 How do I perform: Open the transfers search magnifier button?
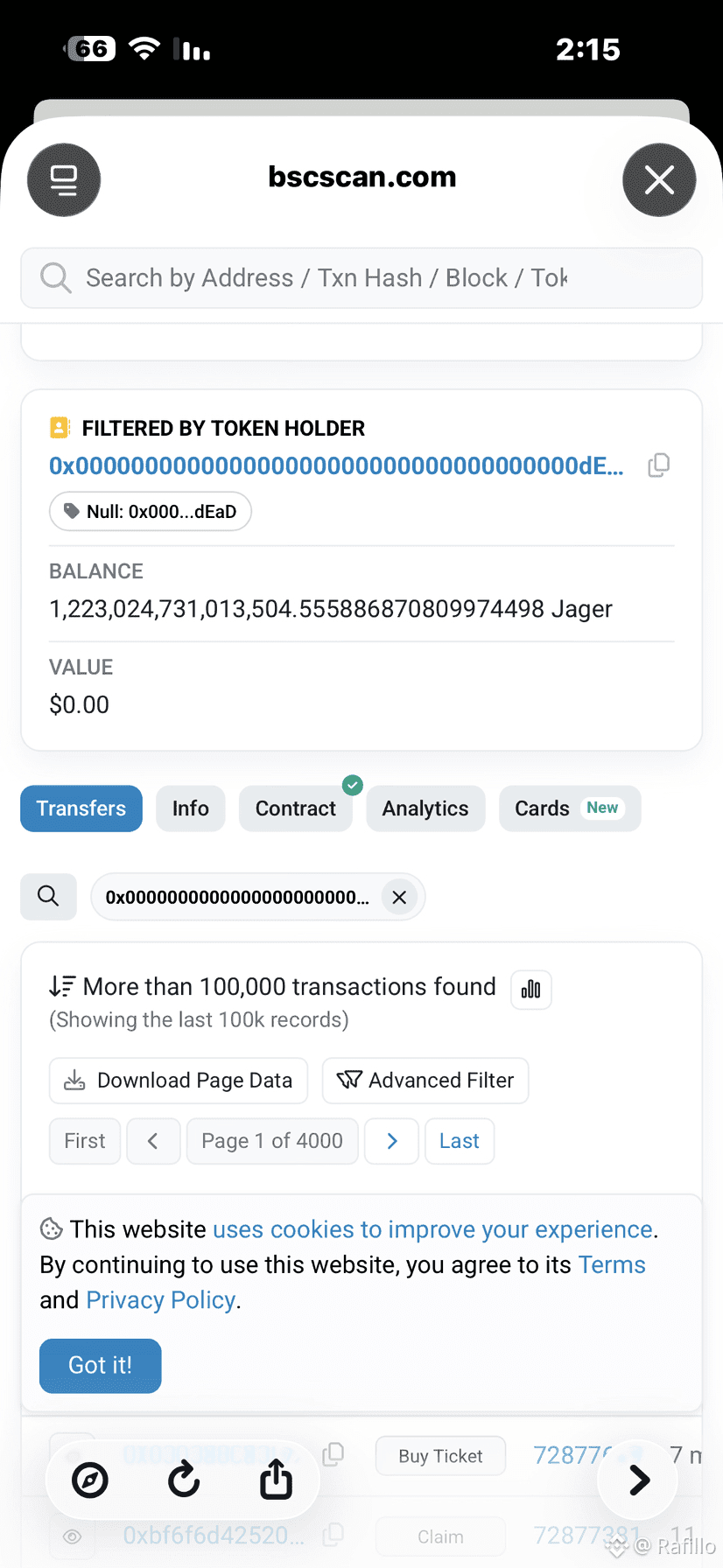(49, 897)
